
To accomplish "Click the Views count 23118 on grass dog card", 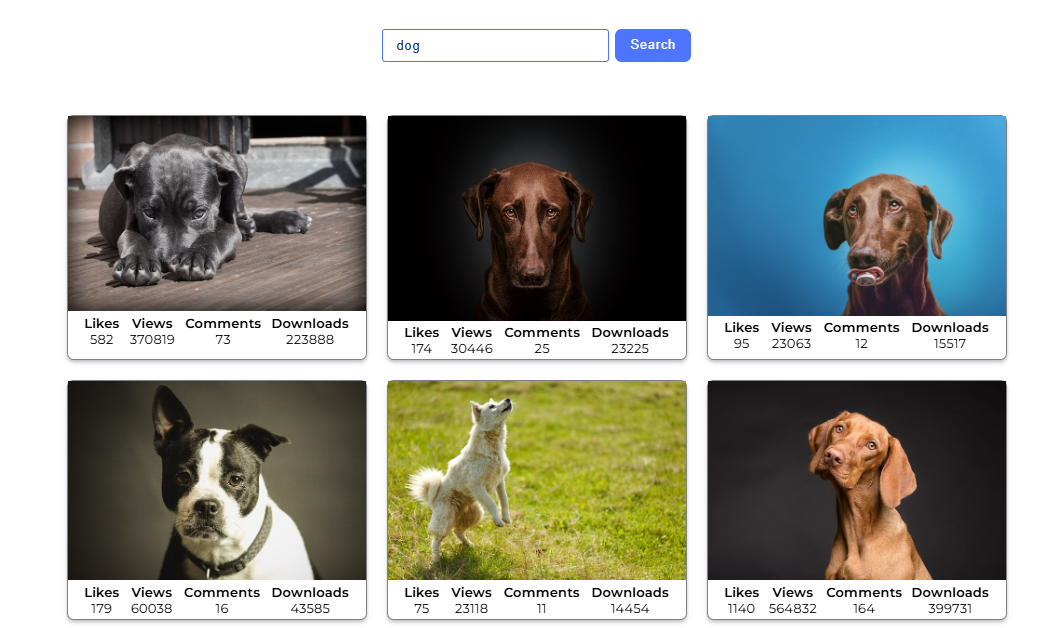I will click(x=471, y=608).
